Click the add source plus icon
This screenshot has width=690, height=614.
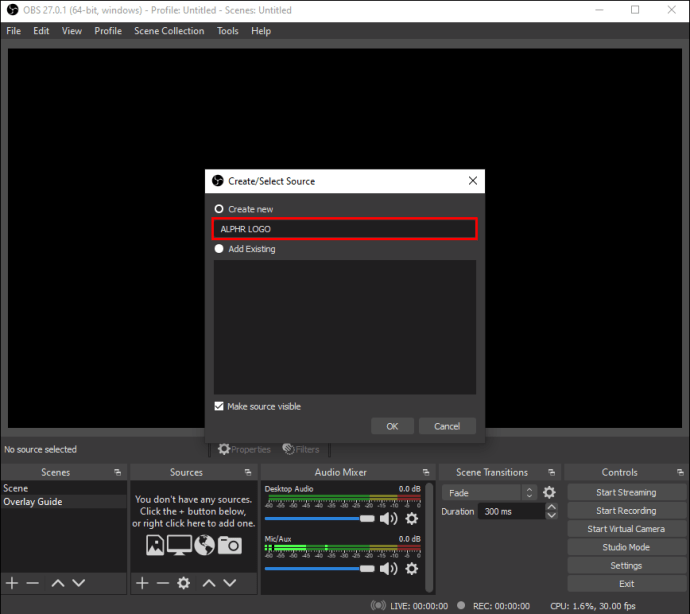click(142, 583)
